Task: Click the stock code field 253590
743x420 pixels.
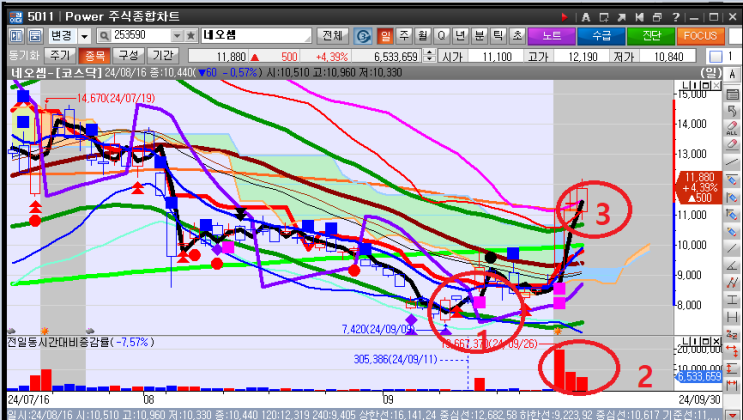Action: [x=141, y=36]
